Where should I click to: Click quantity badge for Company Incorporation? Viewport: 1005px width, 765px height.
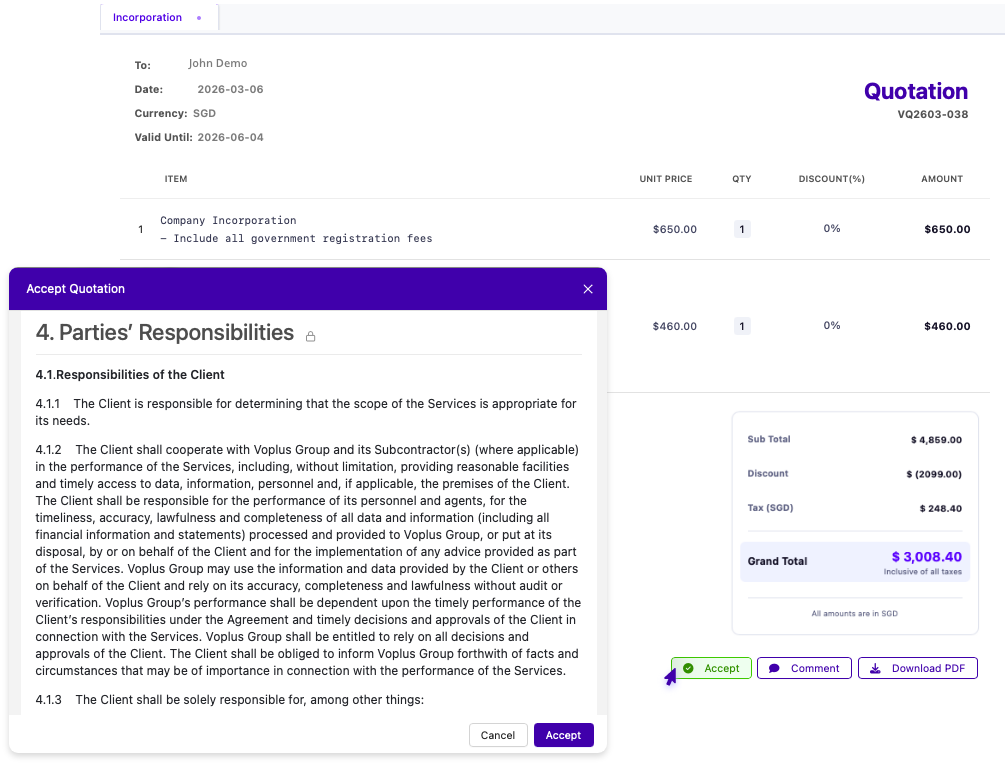click(x=741, y=229)
